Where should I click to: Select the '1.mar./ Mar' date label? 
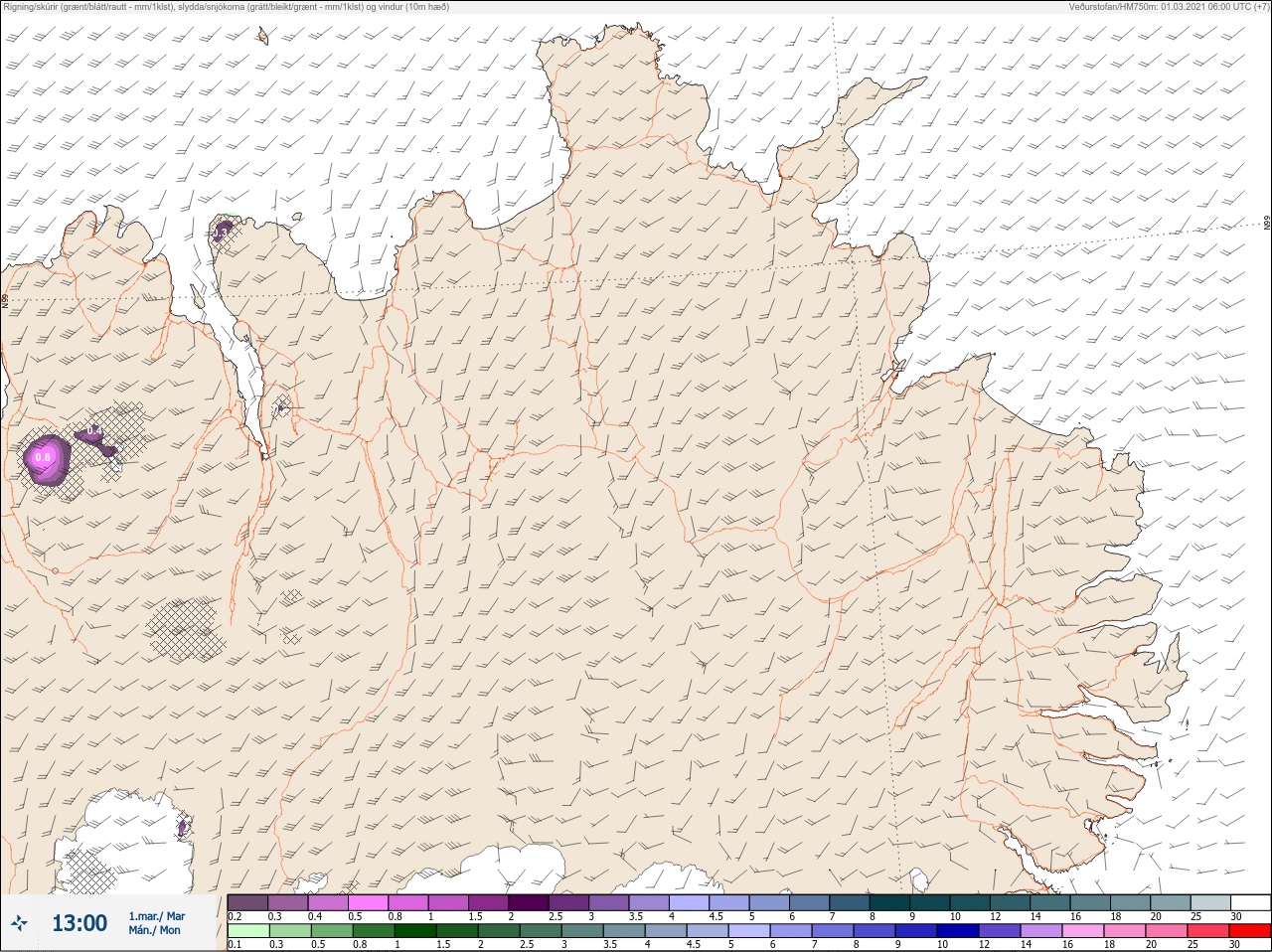click(156, 916)
